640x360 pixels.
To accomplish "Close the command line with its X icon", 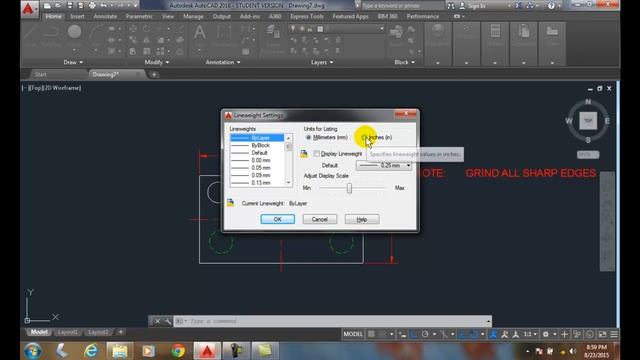I will [158, 321].
